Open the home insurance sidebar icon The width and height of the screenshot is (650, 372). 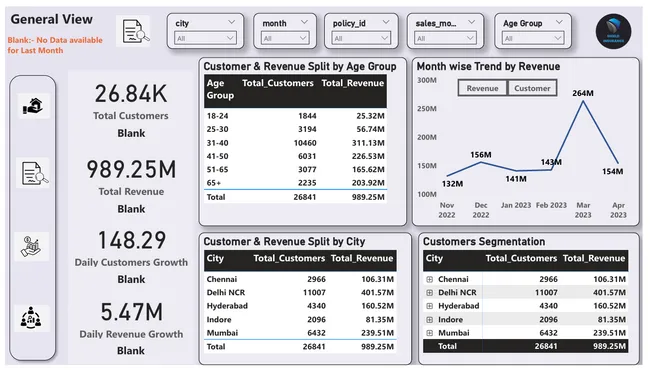pyautogui.click(x=33, y=106)
